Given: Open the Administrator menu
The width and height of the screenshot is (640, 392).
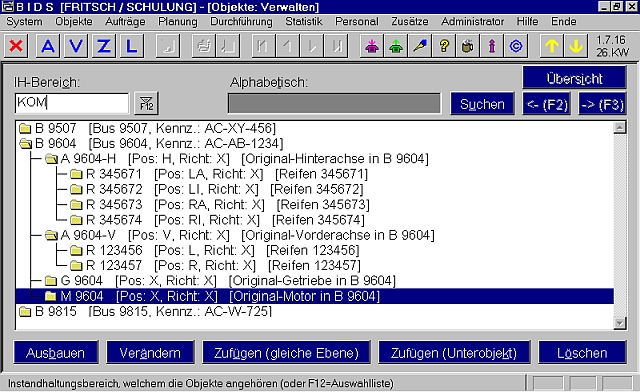Looking at the screenshot, I should pos(472,22).
